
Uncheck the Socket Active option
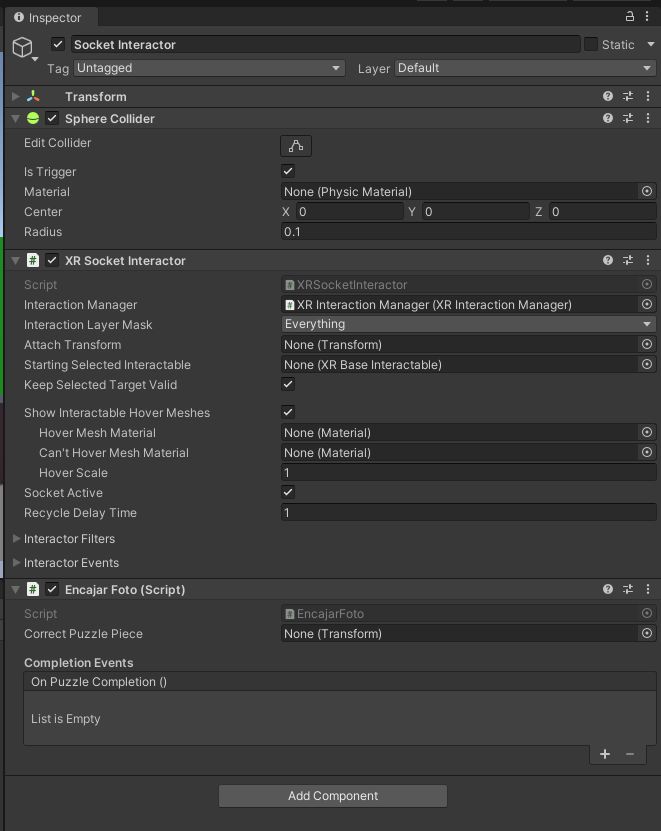click(x=287, y=492)
